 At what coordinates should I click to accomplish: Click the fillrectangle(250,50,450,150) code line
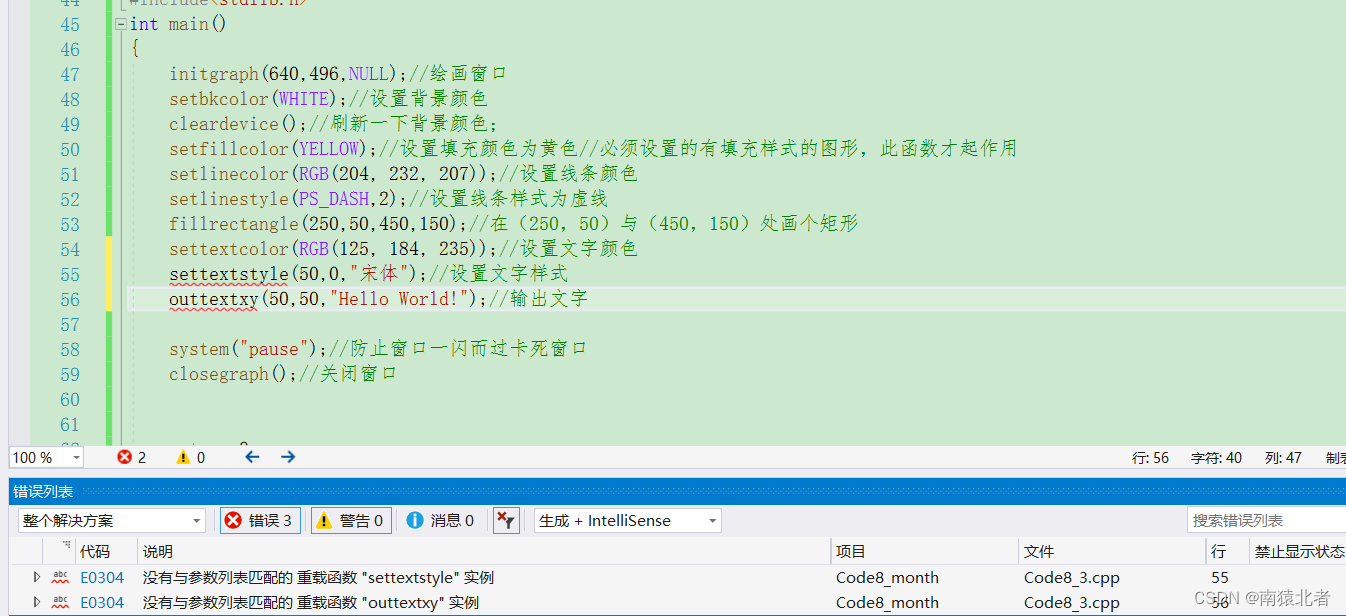tap(513, 224)
